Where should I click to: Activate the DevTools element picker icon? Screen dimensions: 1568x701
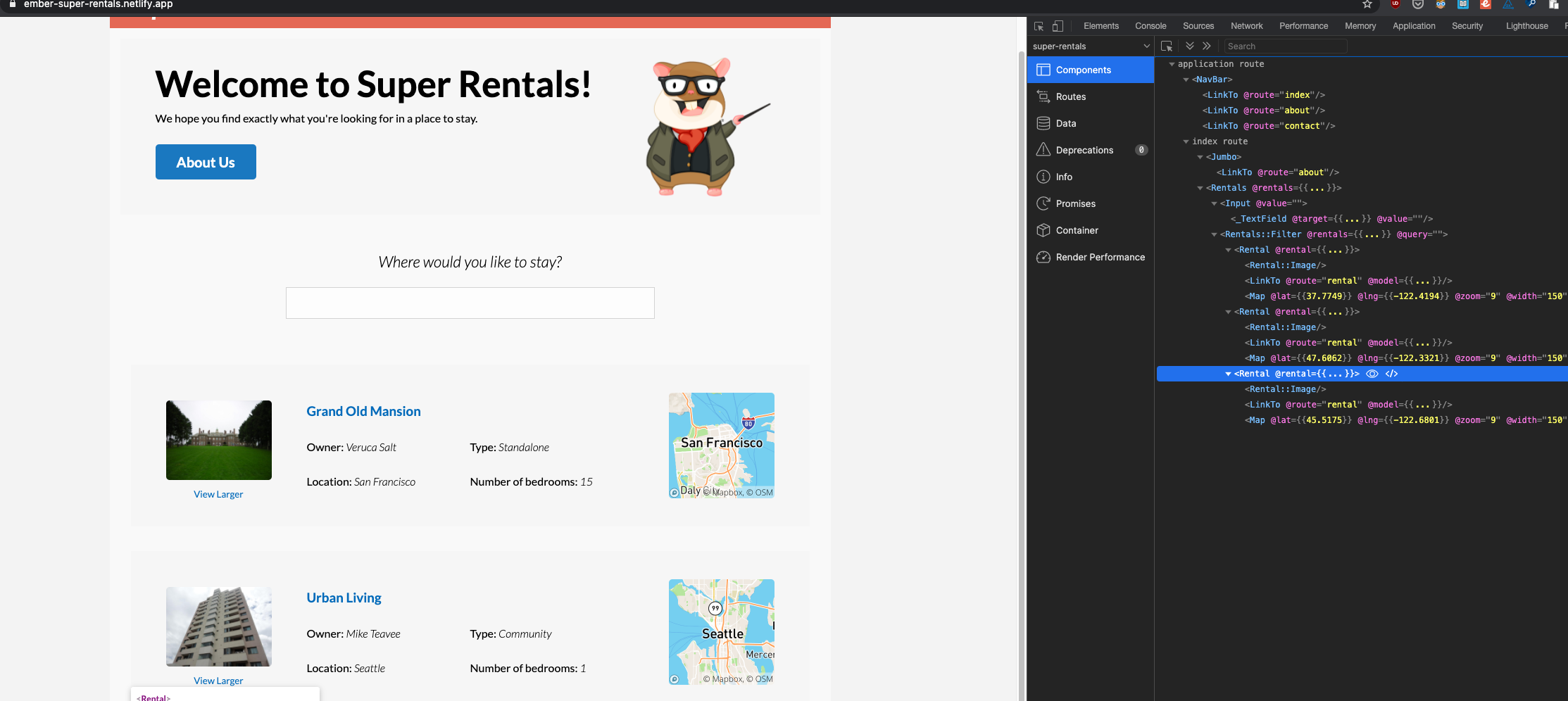coord(1039,26)
